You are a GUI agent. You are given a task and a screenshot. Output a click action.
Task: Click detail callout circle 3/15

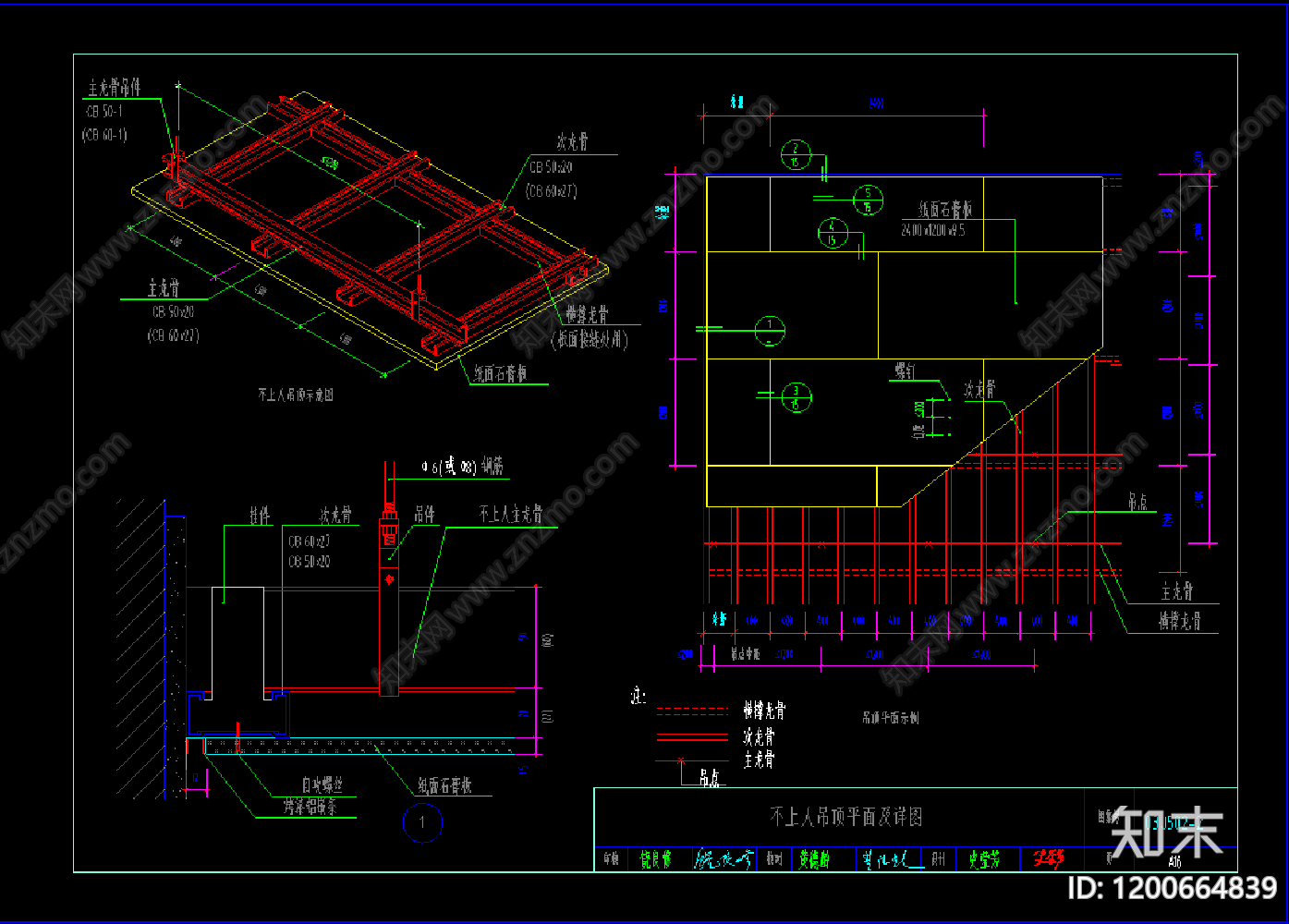click(796, 396)
